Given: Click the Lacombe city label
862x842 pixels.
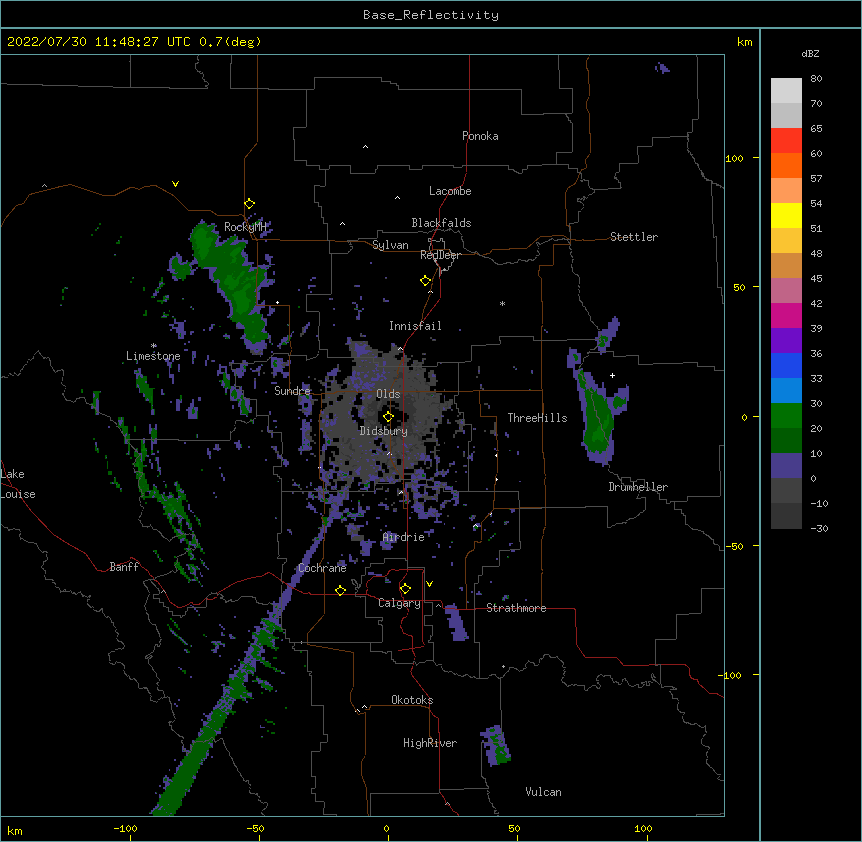Looking at the screenshot, I should click(450, 191).
